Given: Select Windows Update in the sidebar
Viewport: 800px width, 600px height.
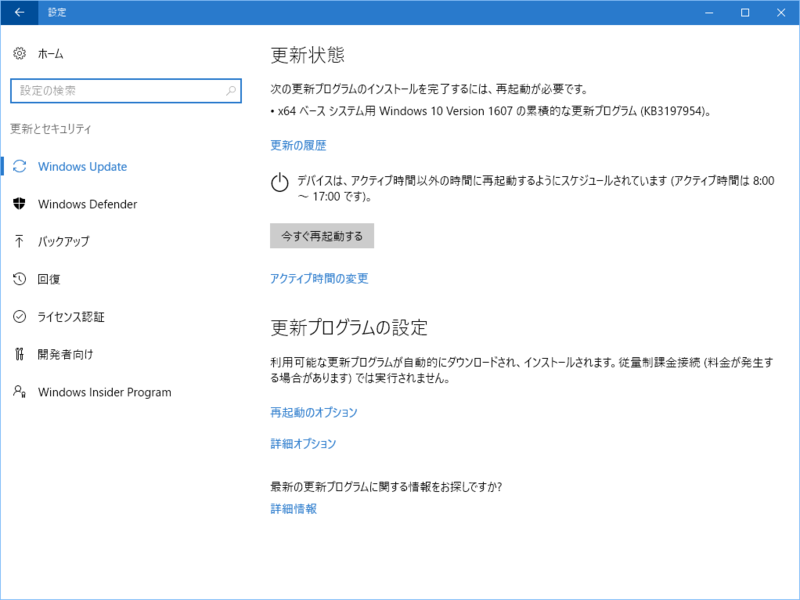Looking at the screenshot, I should (82, 166).
